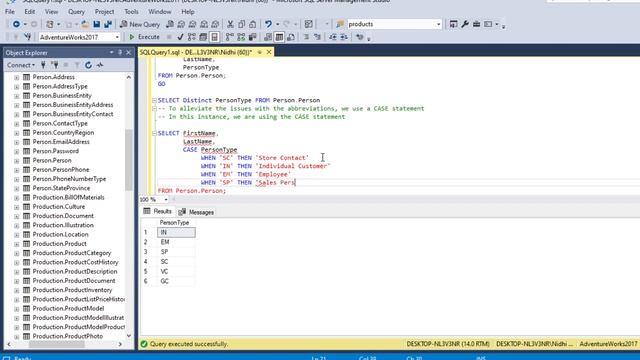
Task: Open the Connect dropdown in Object Explorer
Action: pos(20,65)
